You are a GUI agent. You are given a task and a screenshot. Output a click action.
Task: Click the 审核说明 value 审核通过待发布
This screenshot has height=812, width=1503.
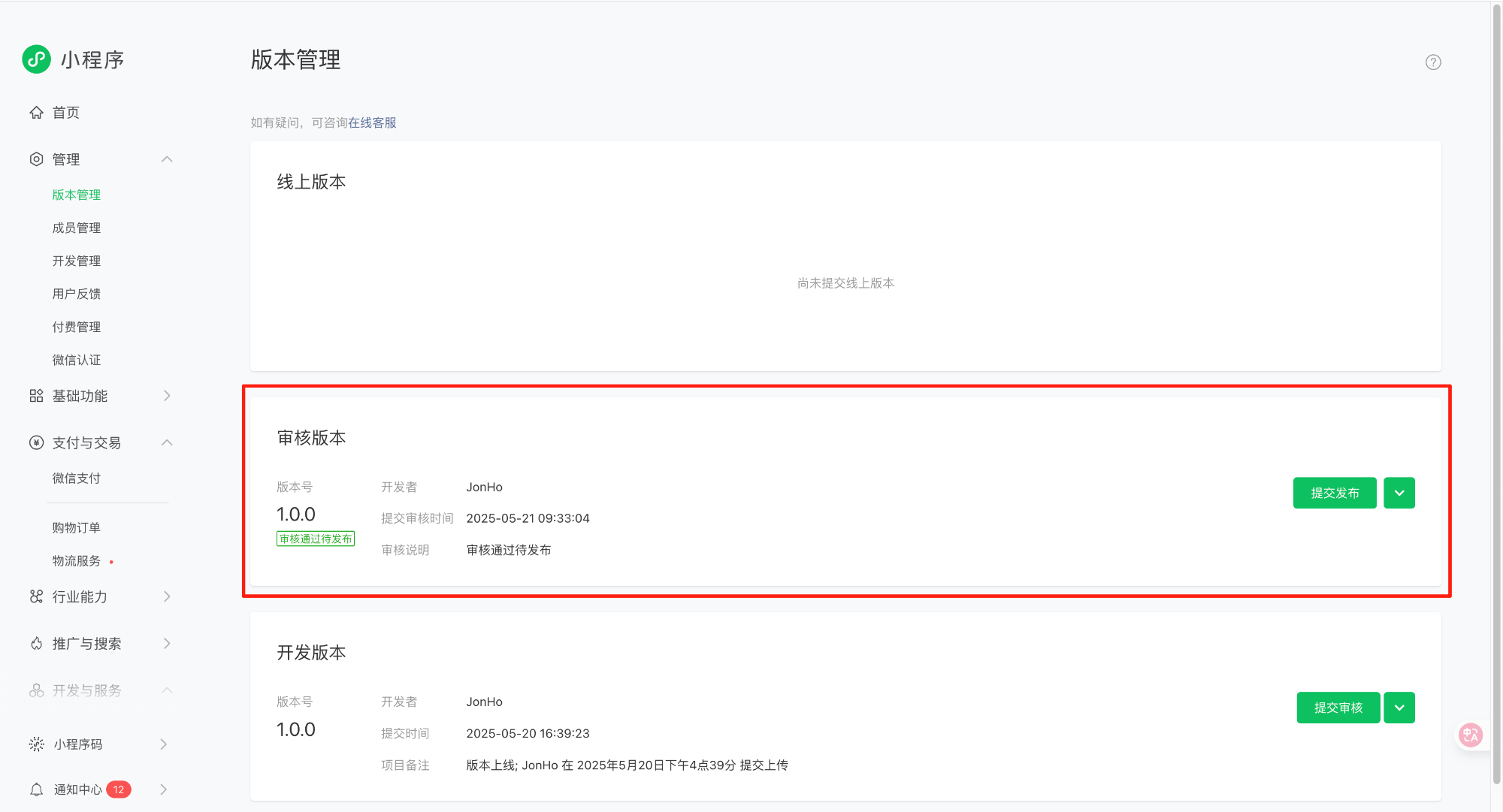tap(509, 550)
